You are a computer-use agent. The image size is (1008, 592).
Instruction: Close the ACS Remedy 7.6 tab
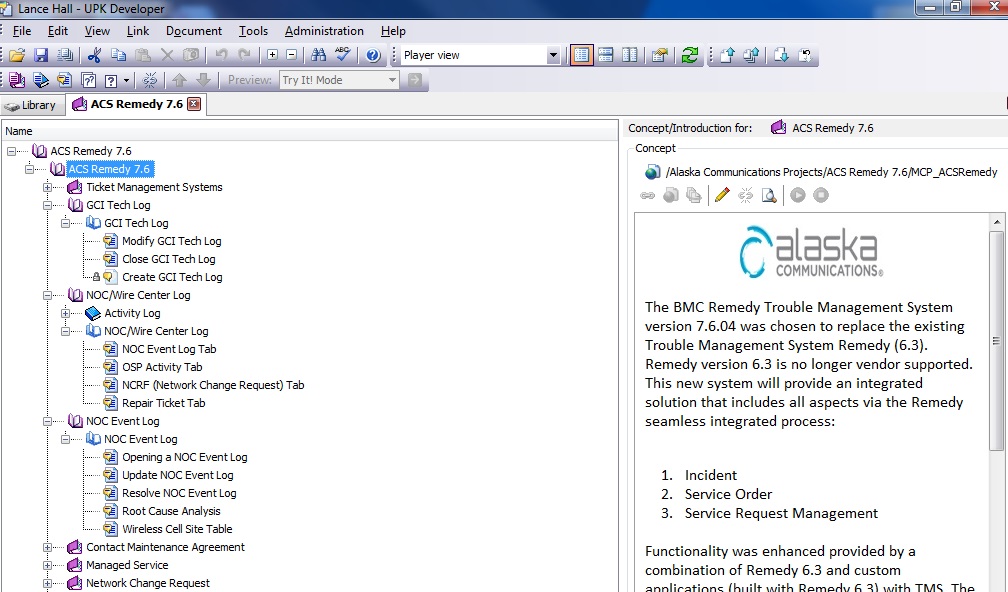click(x=194, y=104)
